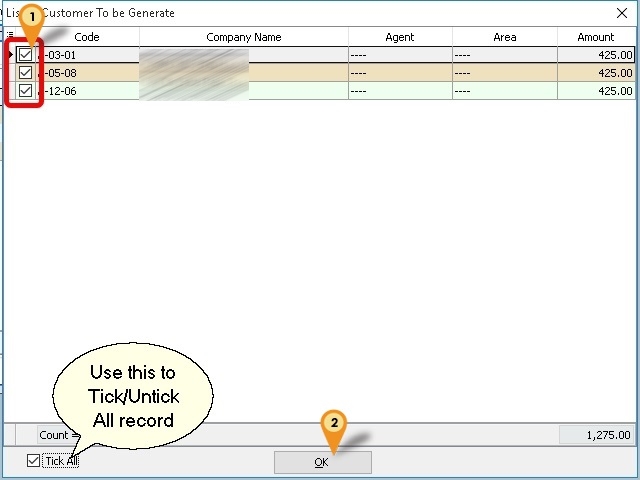
Task: Untick the checkbox for row -03-01
Action: coord(25,55)
